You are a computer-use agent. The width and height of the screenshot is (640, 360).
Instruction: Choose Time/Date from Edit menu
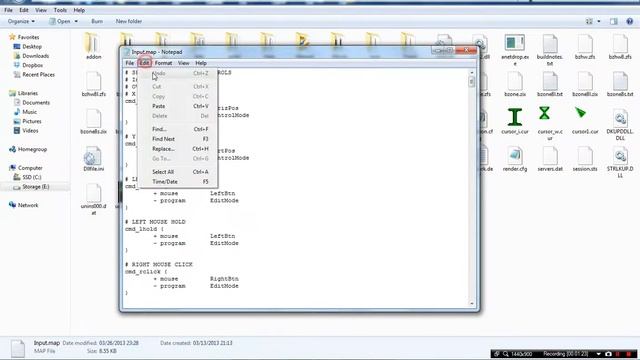178,182
